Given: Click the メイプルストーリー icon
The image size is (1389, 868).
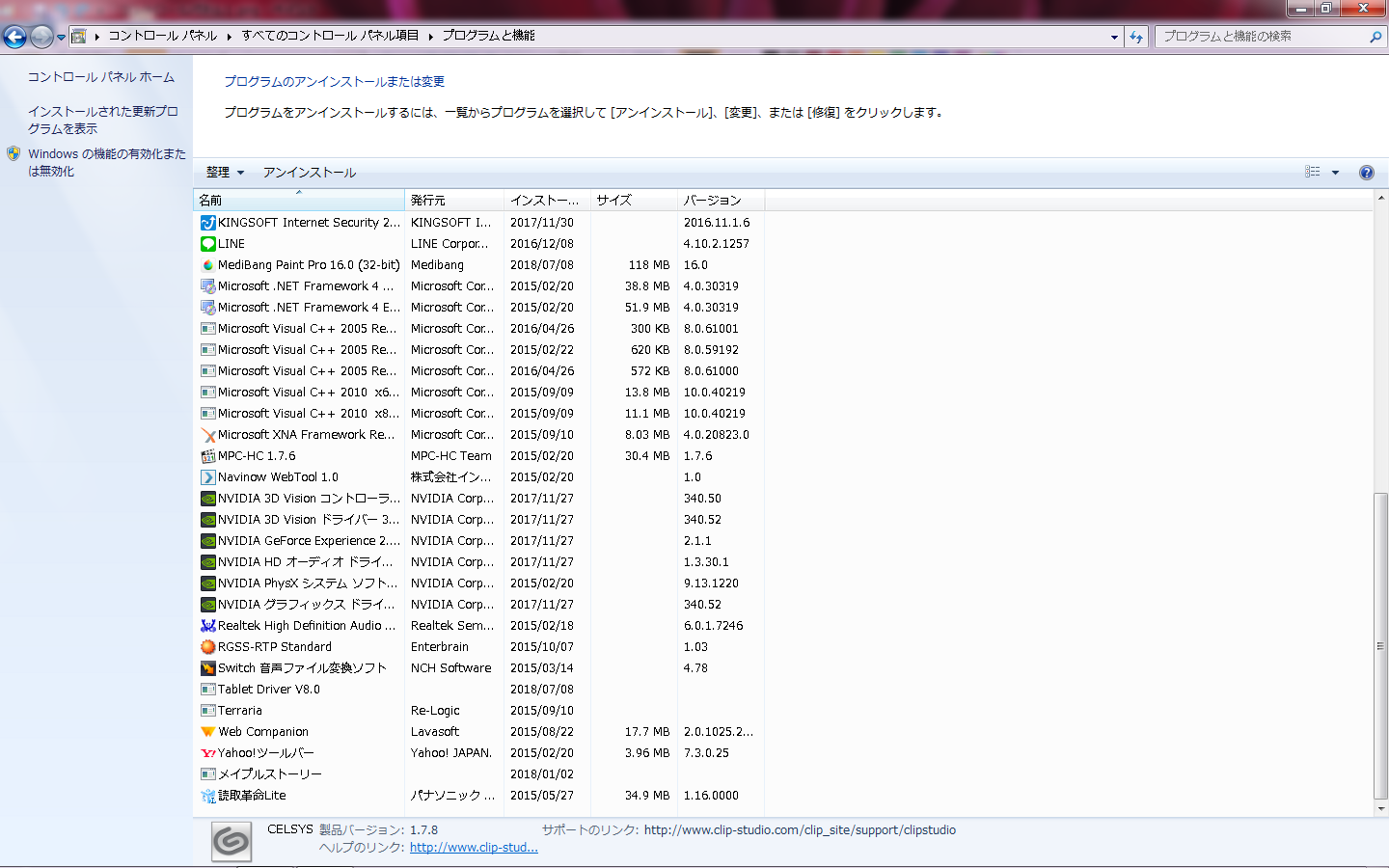Looking at the screenshot, I should coord(207,774).
